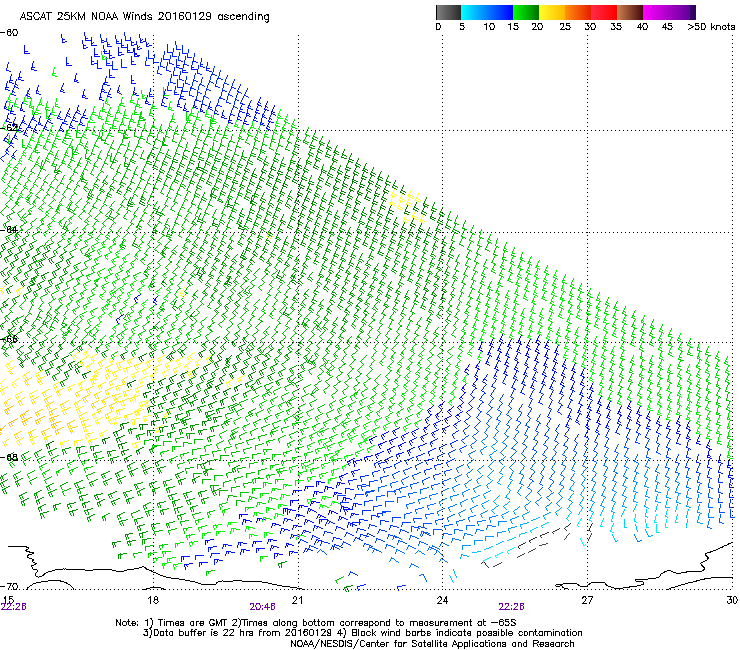Select the cyan-blue 5-15 knots color band
The width and height of the screenshot is (740, 650).
click(487, 12)
